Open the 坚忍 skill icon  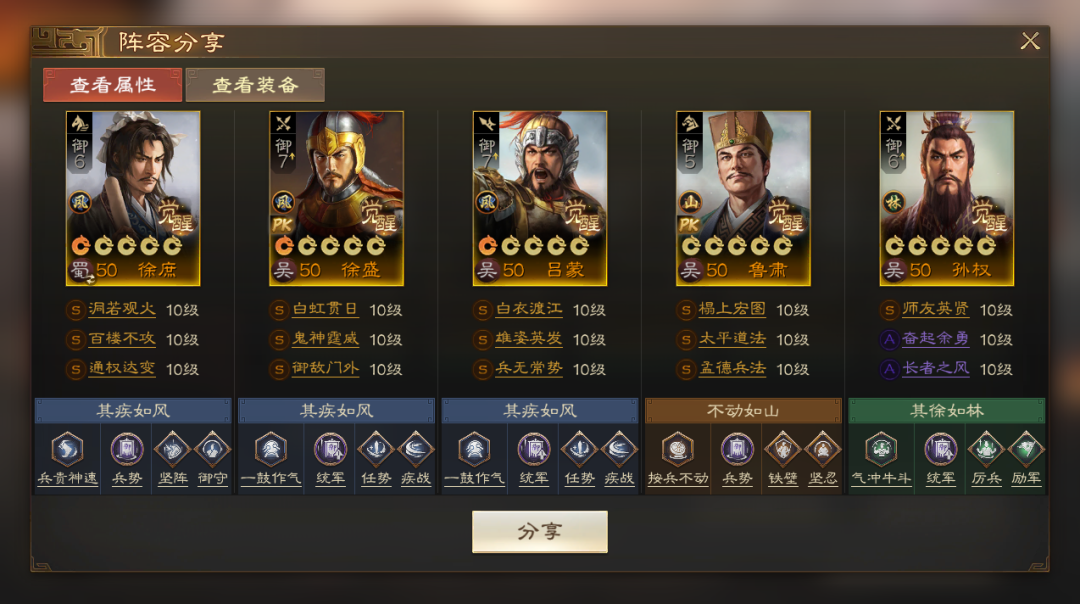tap(822, 450)
